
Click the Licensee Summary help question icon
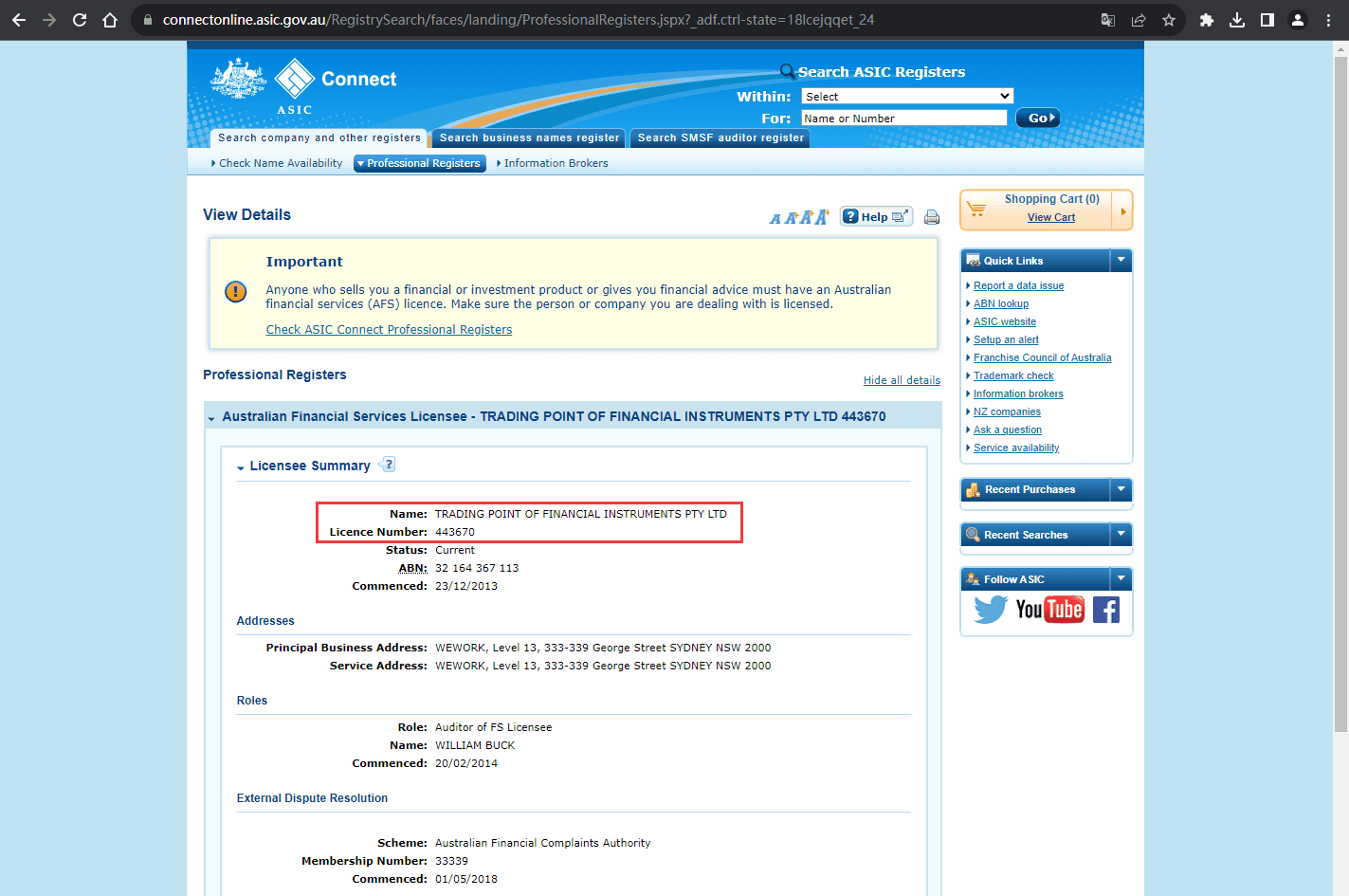(x=387, y=465)
